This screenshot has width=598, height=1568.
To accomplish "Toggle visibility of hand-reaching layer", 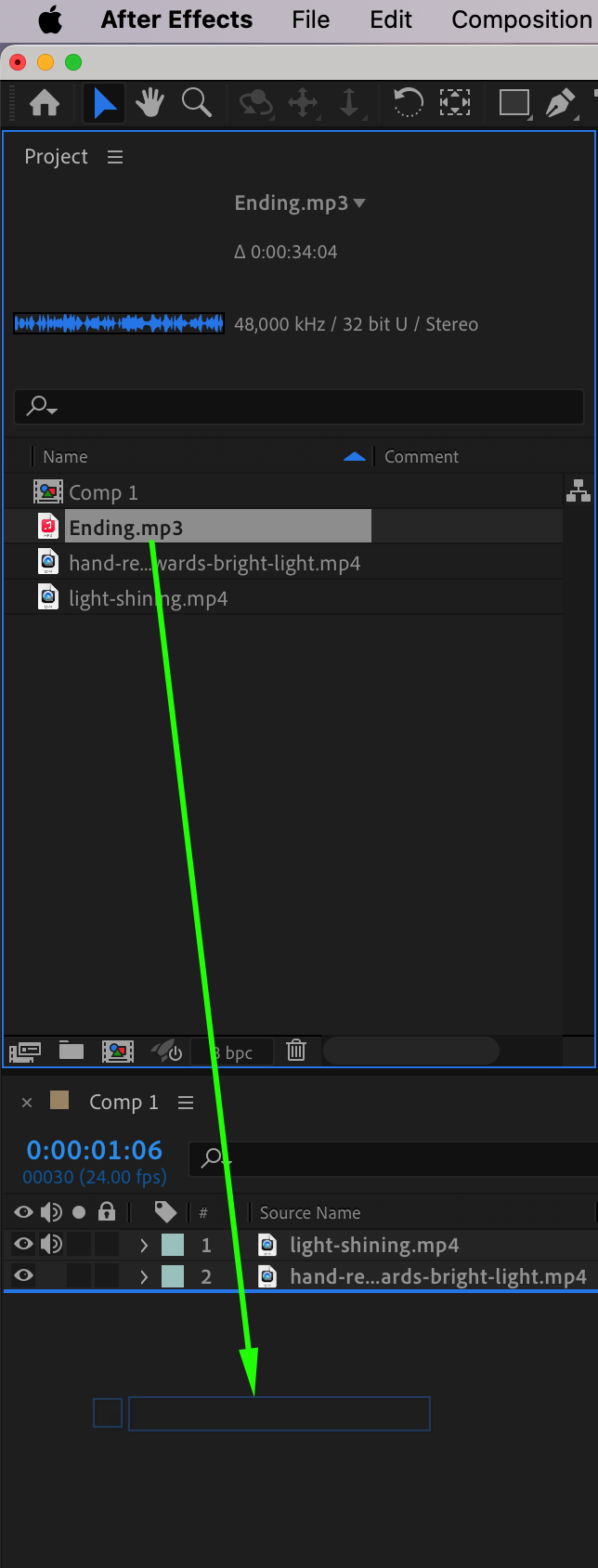I will point(24,1275).
